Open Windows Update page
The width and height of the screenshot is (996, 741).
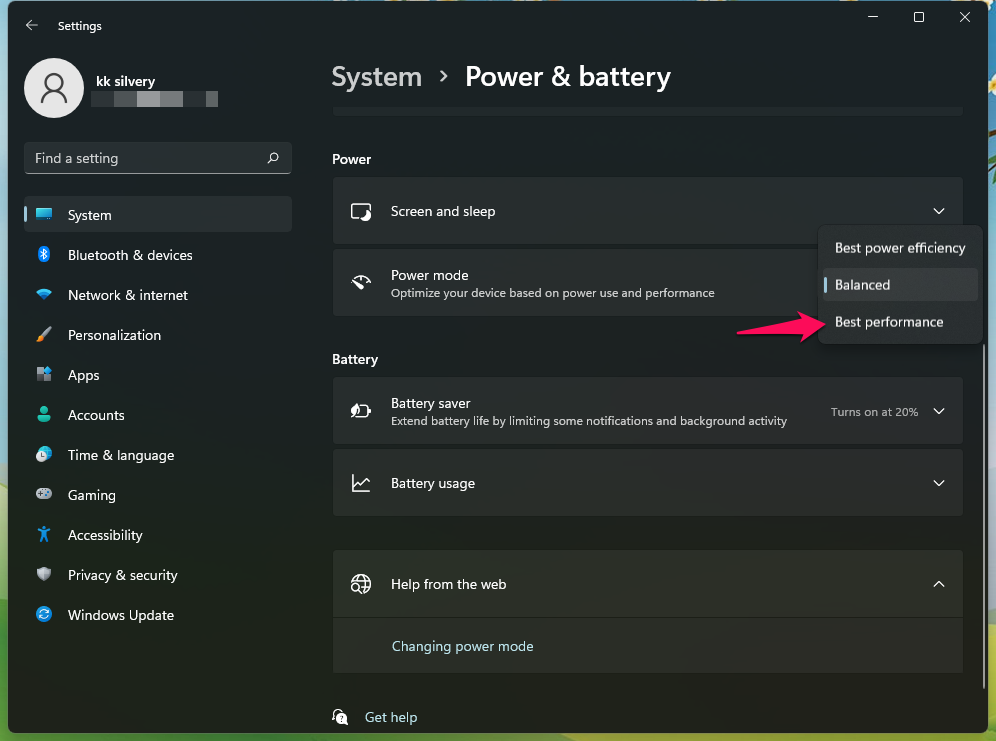point(120,615)
